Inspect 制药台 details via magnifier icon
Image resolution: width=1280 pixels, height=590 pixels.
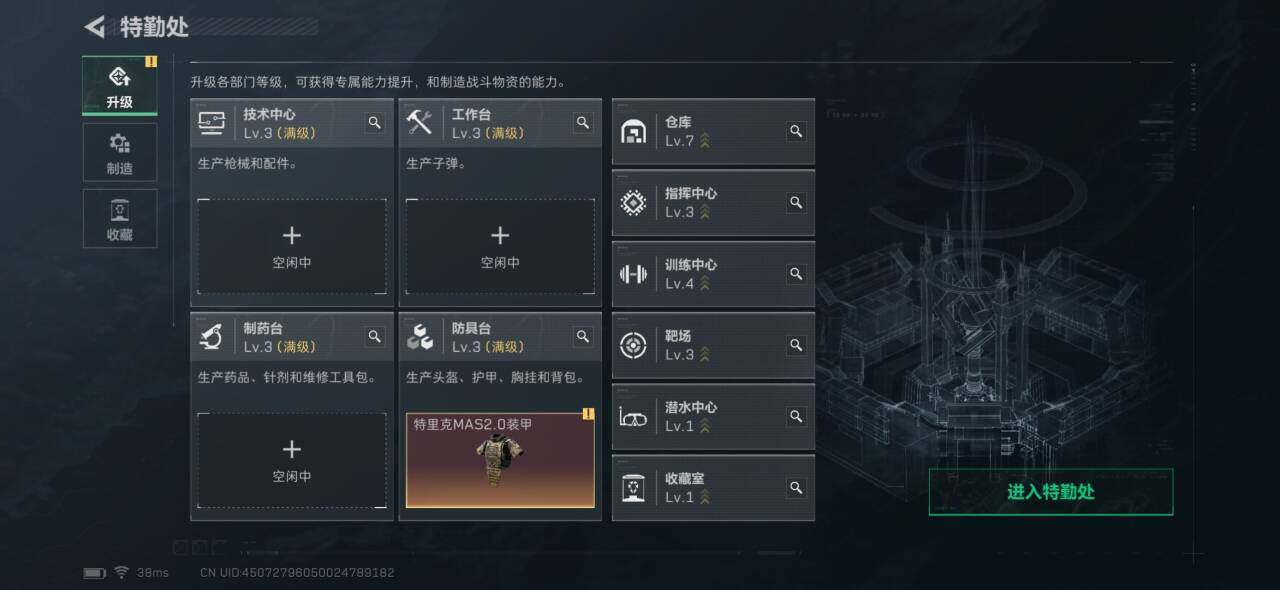(x=374, y=337)
